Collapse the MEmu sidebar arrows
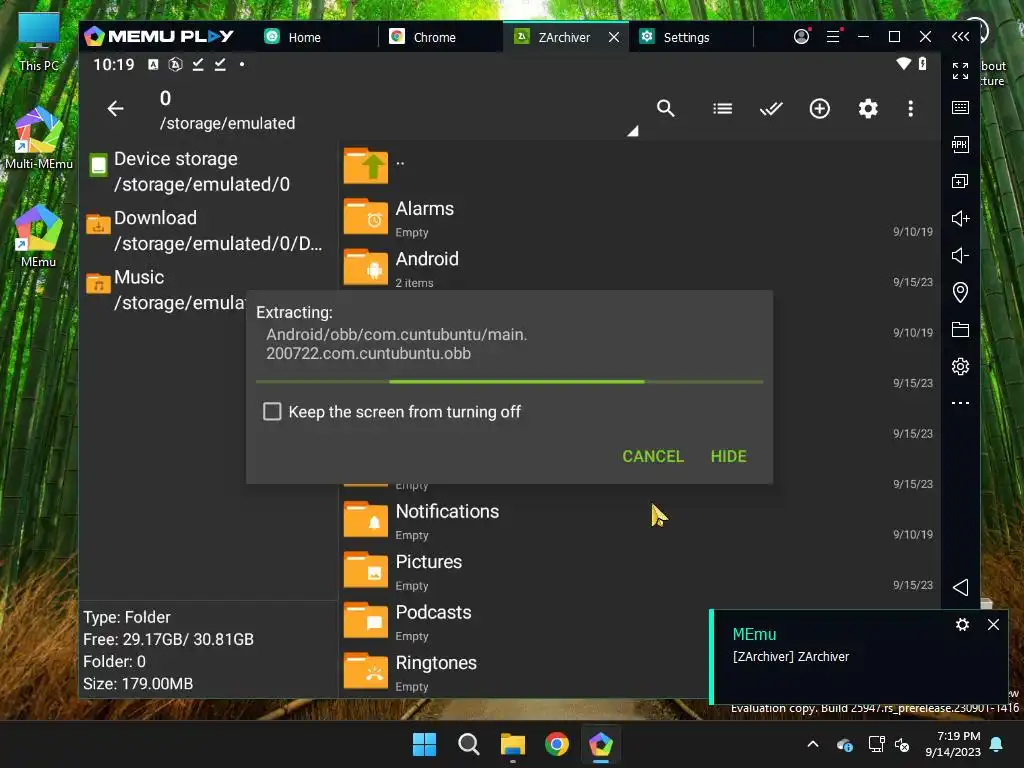The image size is (1024, 768). point(960,37)
